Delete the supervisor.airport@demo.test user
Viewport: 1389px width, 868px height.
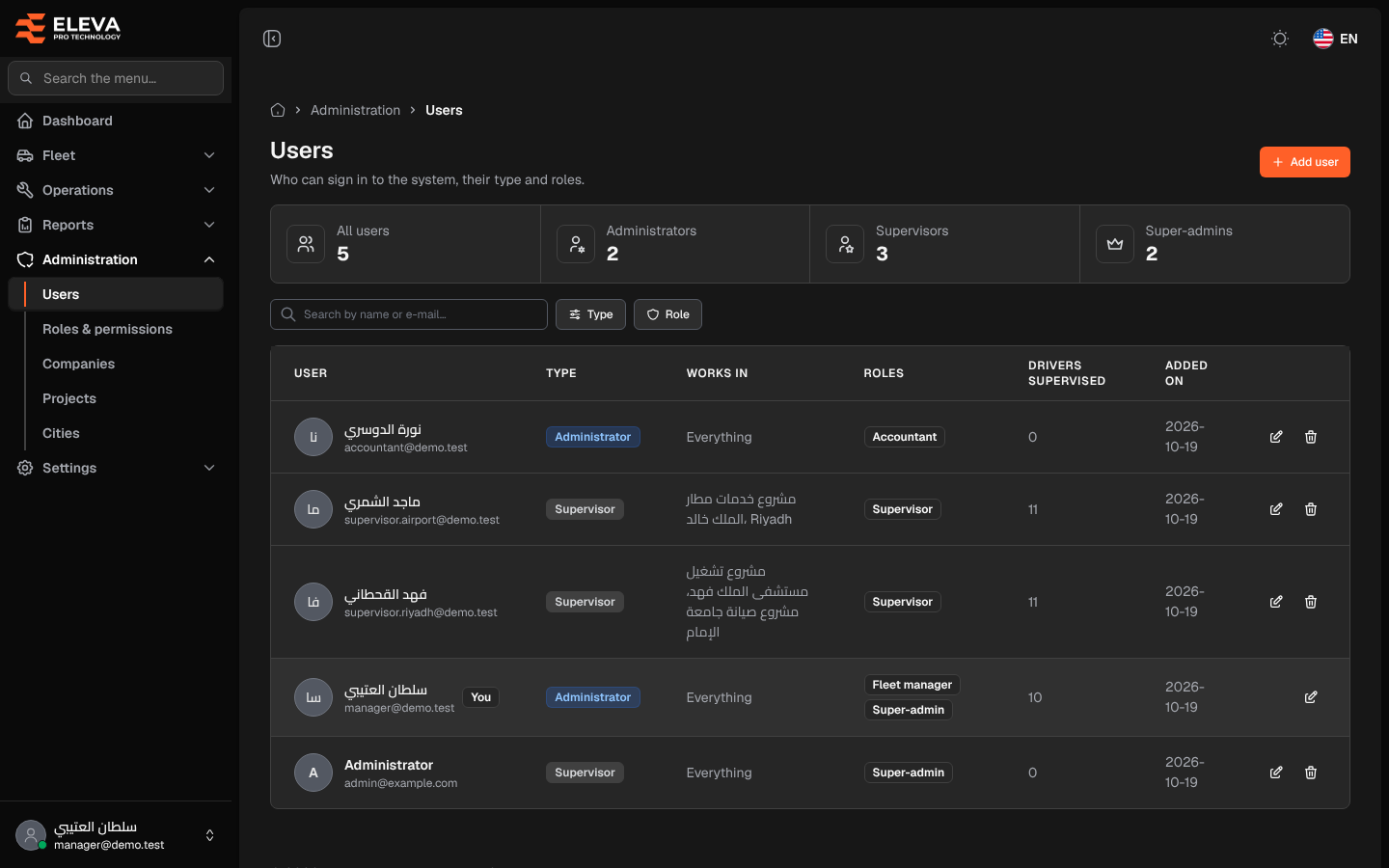pos(1311,509)
